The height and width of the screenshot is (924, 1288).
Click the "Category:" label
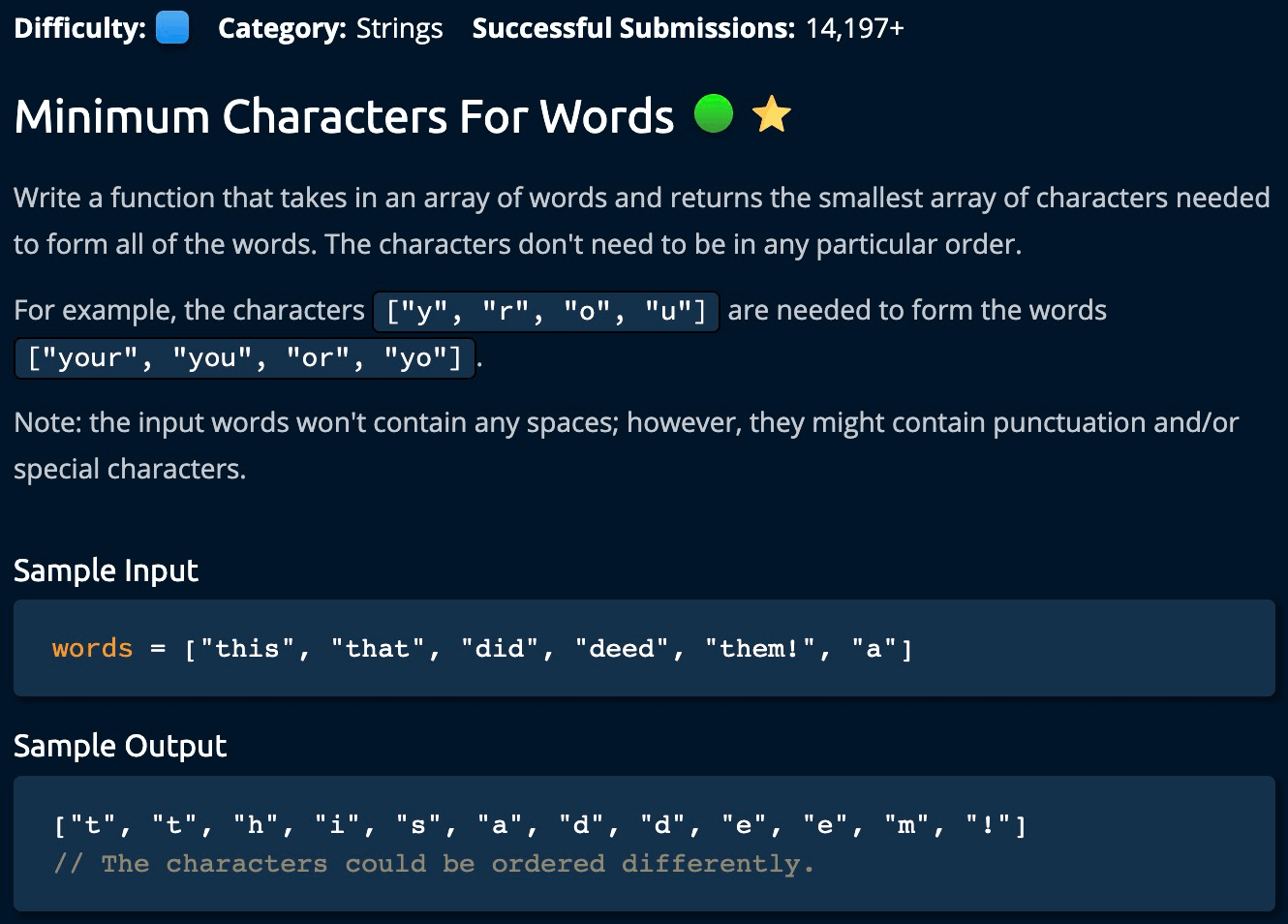[282, 28]
